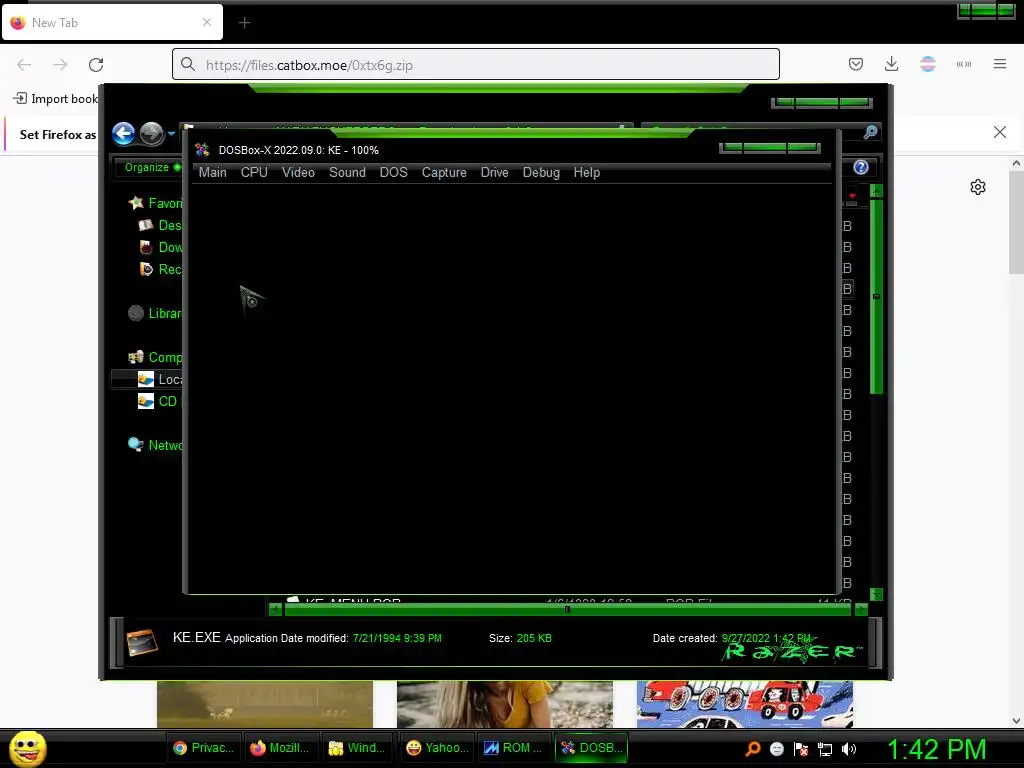The width and height of the screenshot is (1024, 768).
Task: Open the Sound menu in DOSBox-X
Action: (347, 172)
